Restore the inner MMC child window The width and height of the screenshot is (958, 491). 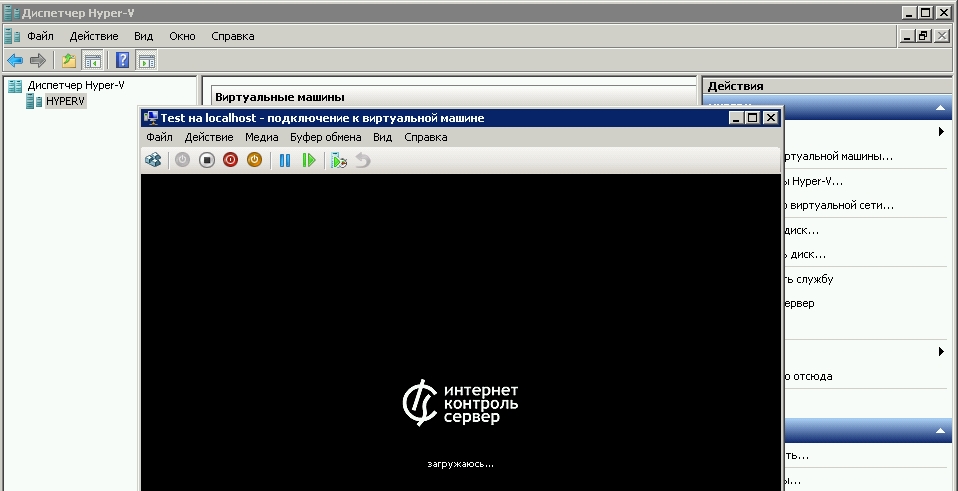click(923, 36)
